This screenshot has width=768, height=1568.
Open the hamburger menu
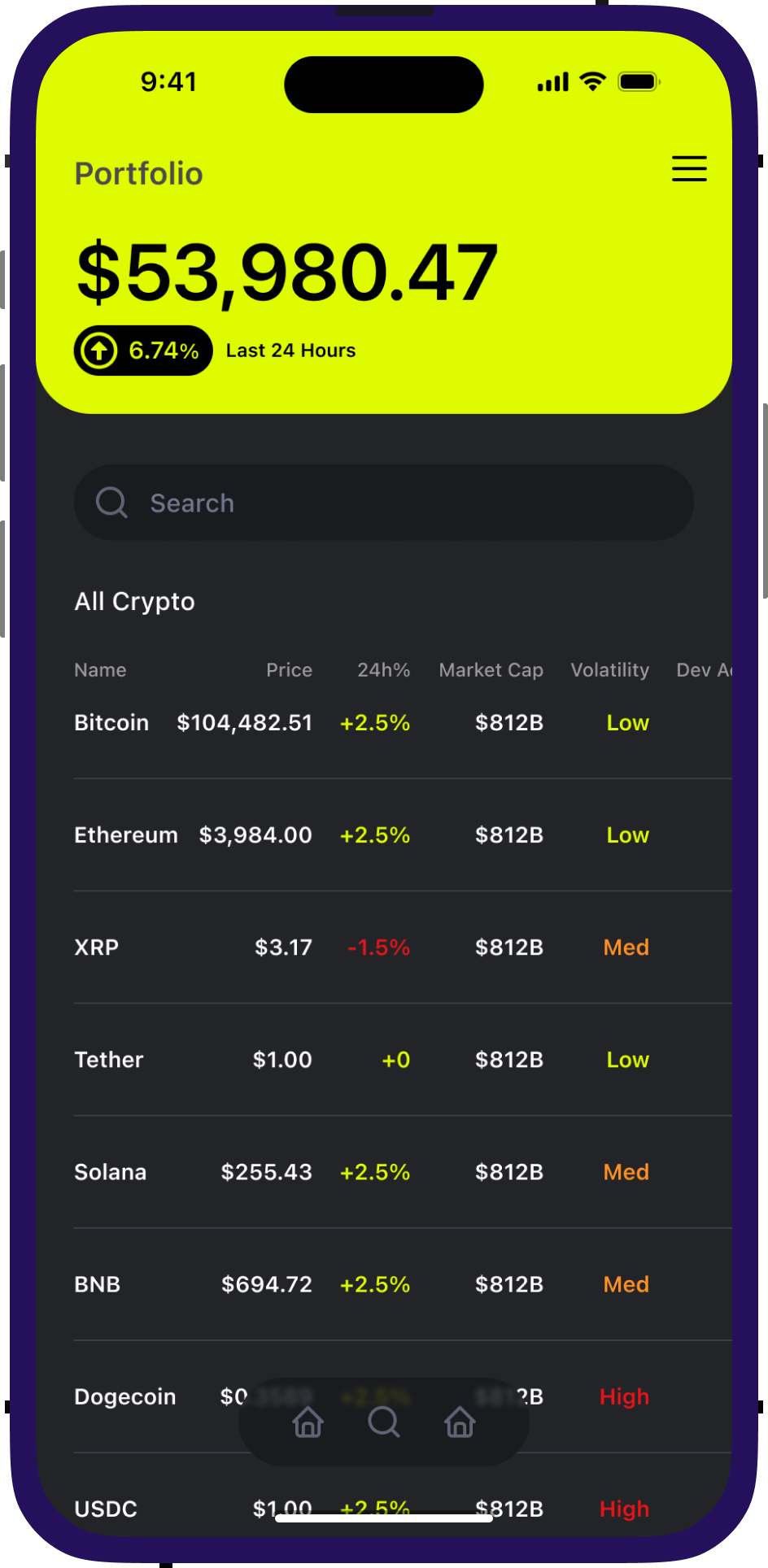tap(689, 168)
